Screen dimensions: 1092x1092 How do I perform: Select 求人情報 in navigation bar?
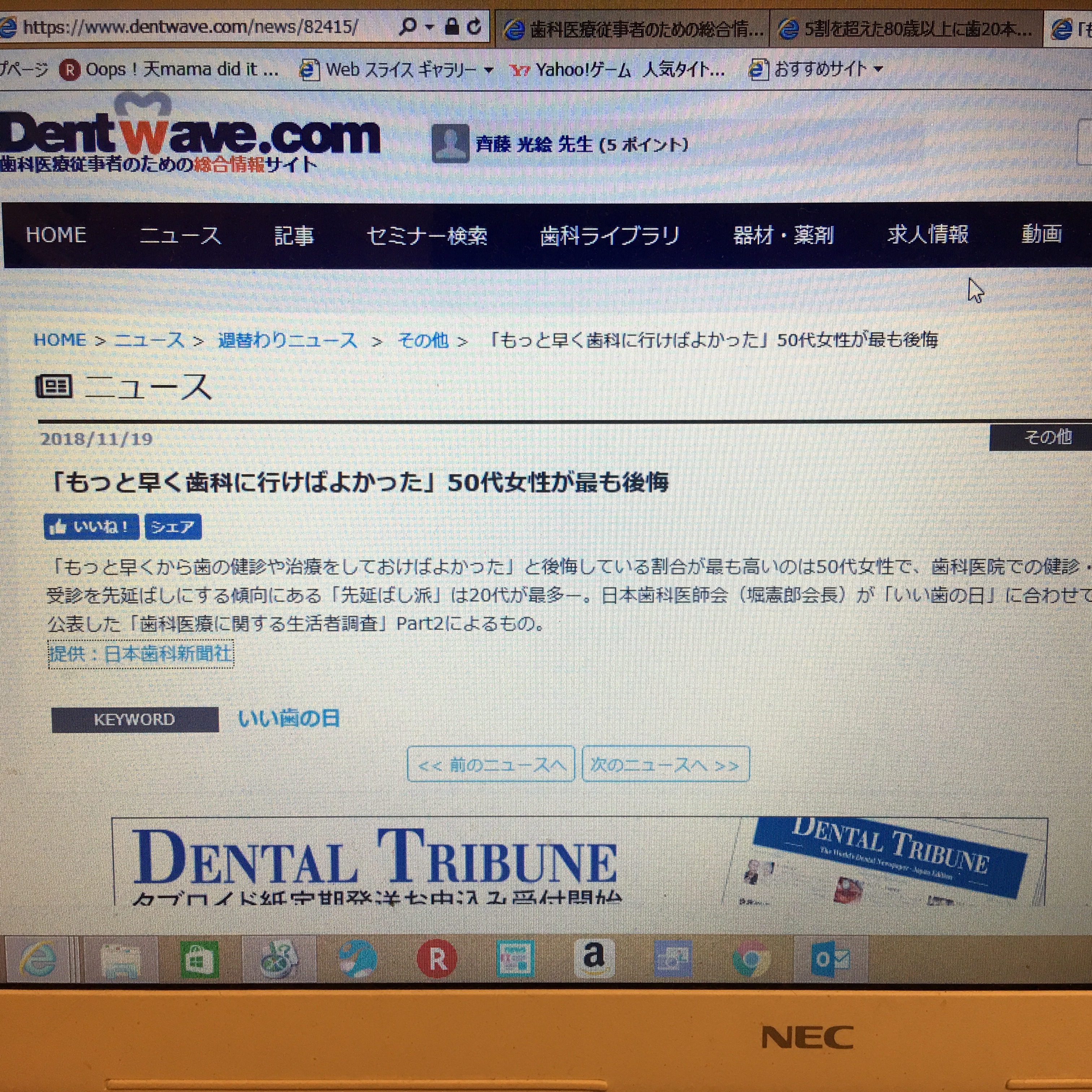(928, 234)
